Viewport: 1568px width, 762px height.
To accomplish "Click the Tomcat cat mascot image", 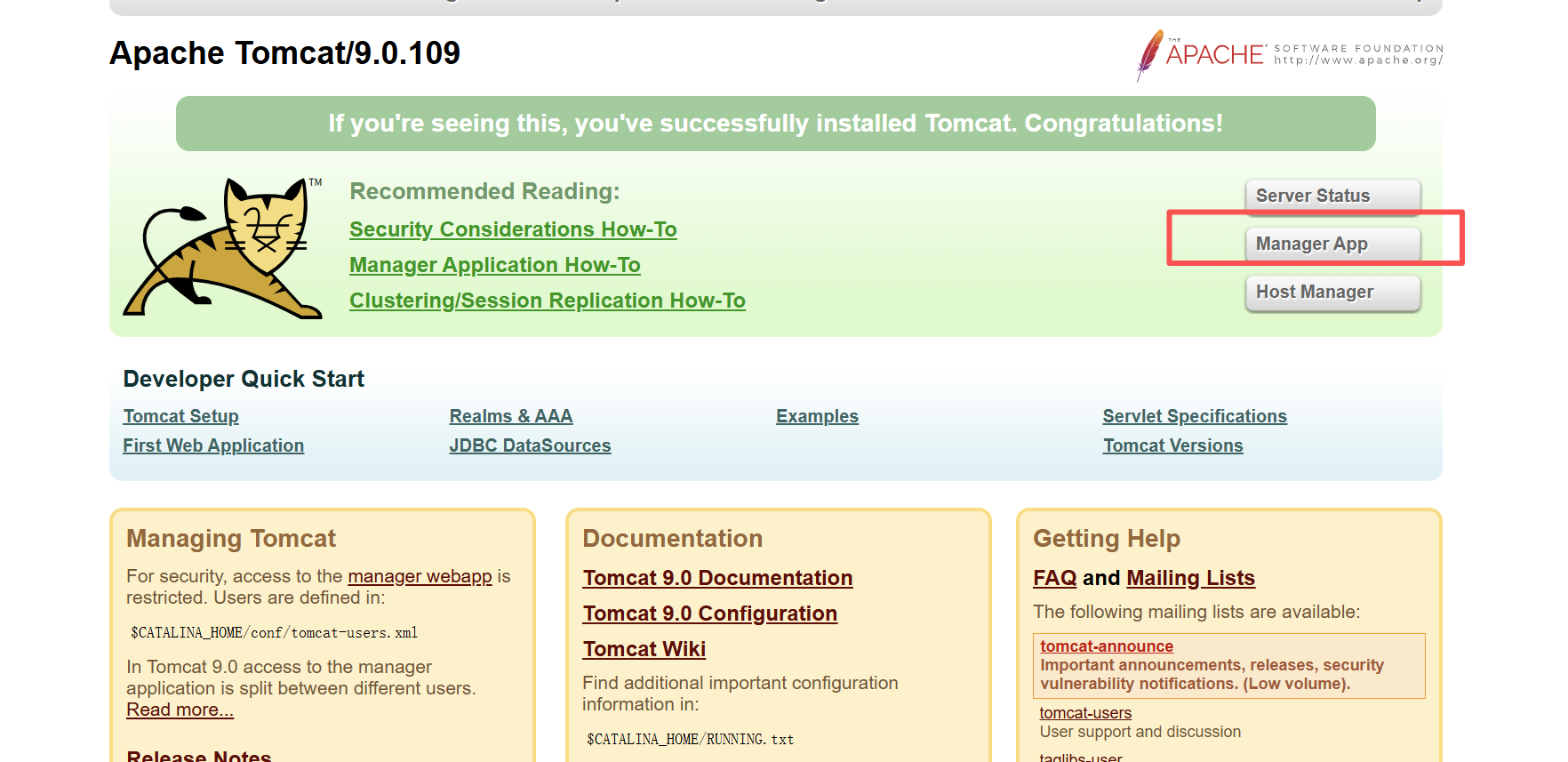I will (x=223, y=248).
